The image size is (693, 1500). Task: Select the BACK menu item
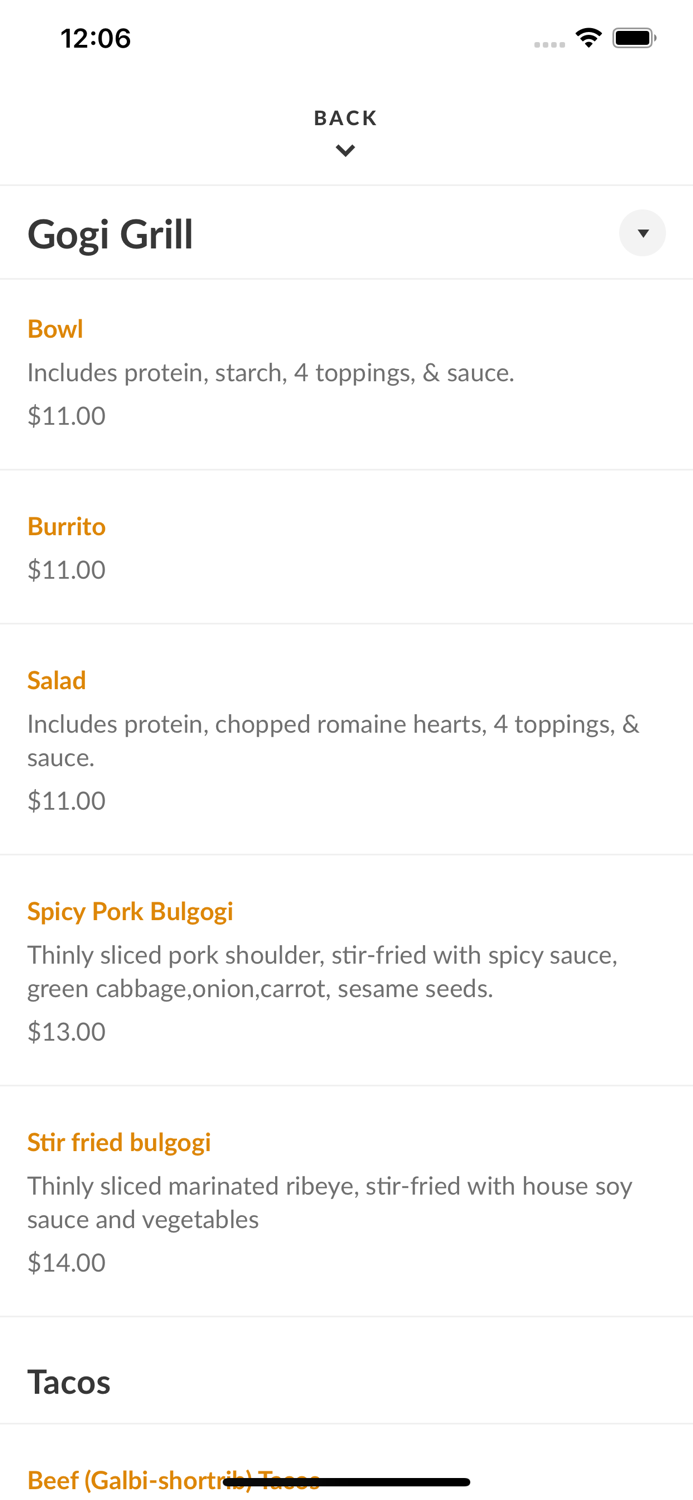coord(345,117)
